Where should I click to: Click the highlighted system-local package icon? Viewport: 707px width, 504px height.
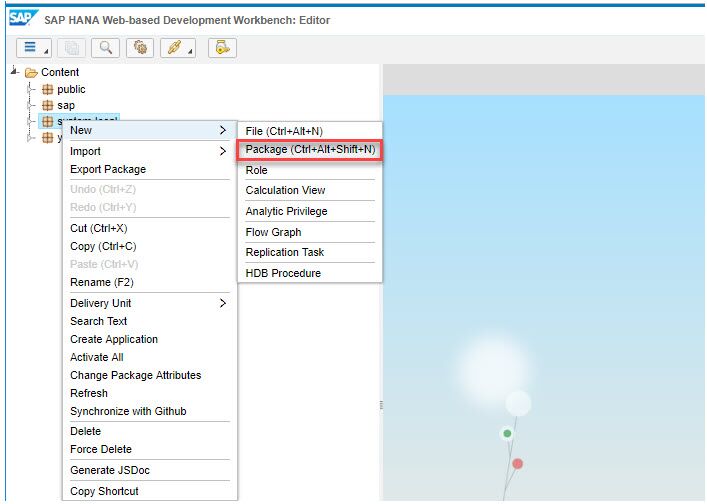pos(47,121)
